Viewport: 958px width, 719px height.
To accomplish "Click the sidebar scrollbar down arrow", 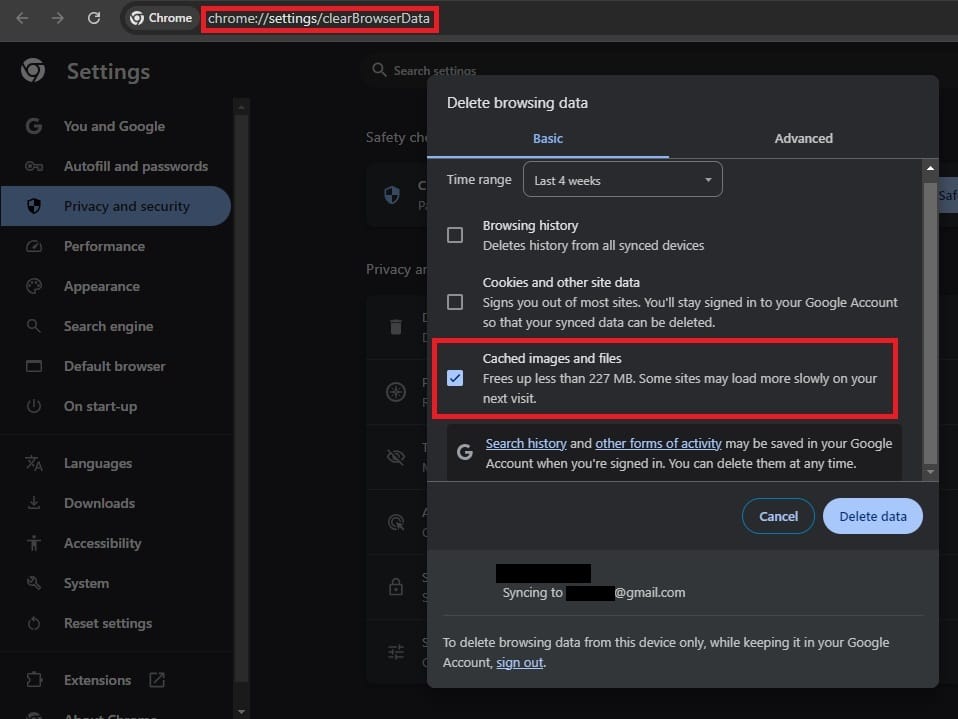I will (241, 712).
